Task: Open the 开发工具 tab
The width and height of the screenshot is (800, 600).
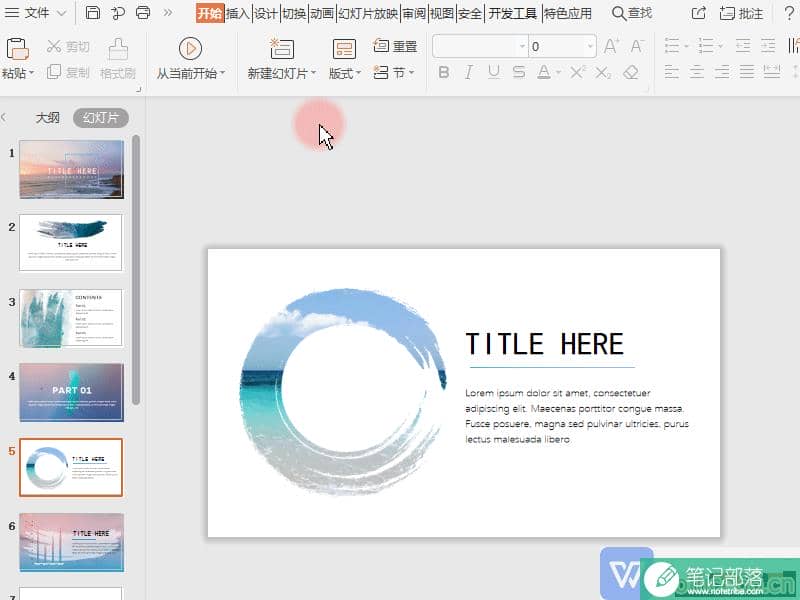Action: 513,13
